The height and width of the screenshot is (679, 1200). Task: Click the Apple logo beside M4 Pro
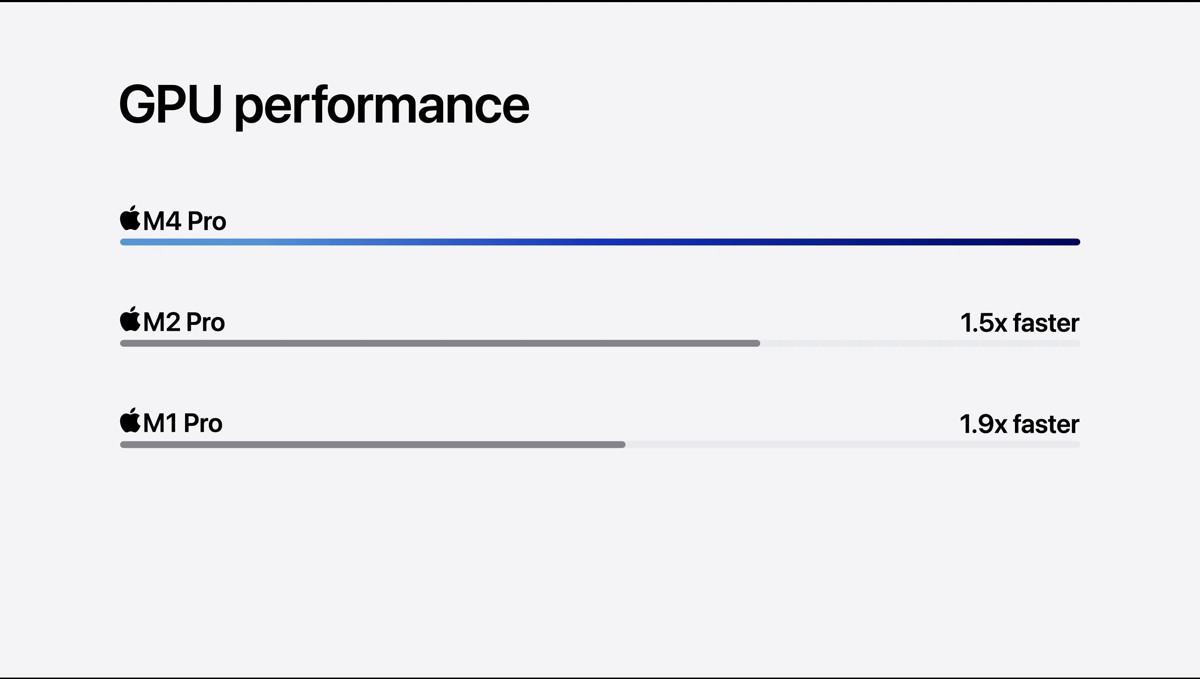pyautogui.click(x=130, y=218)
